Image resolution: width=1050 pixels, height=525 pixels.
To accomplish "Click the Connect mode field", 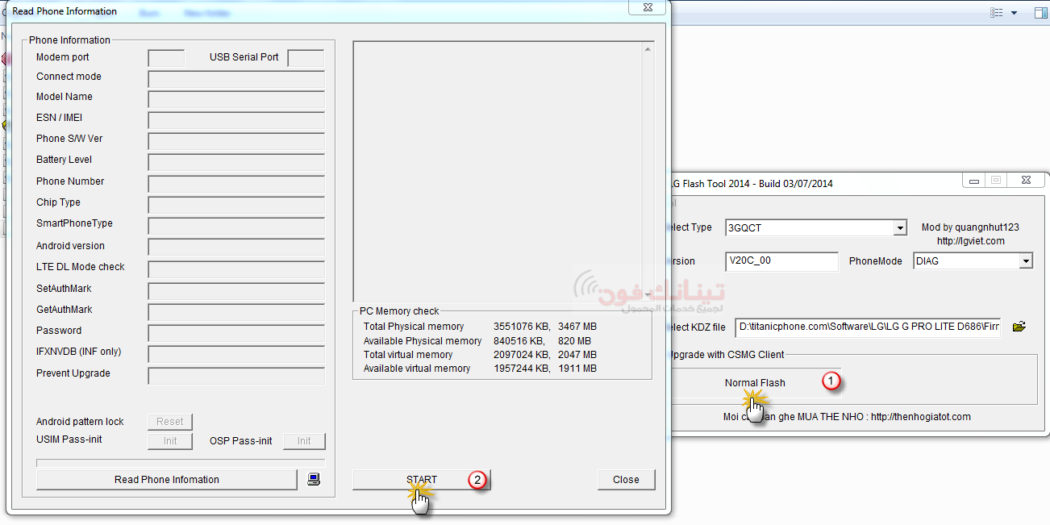I will pyautogui.click(x=236, y=80).
